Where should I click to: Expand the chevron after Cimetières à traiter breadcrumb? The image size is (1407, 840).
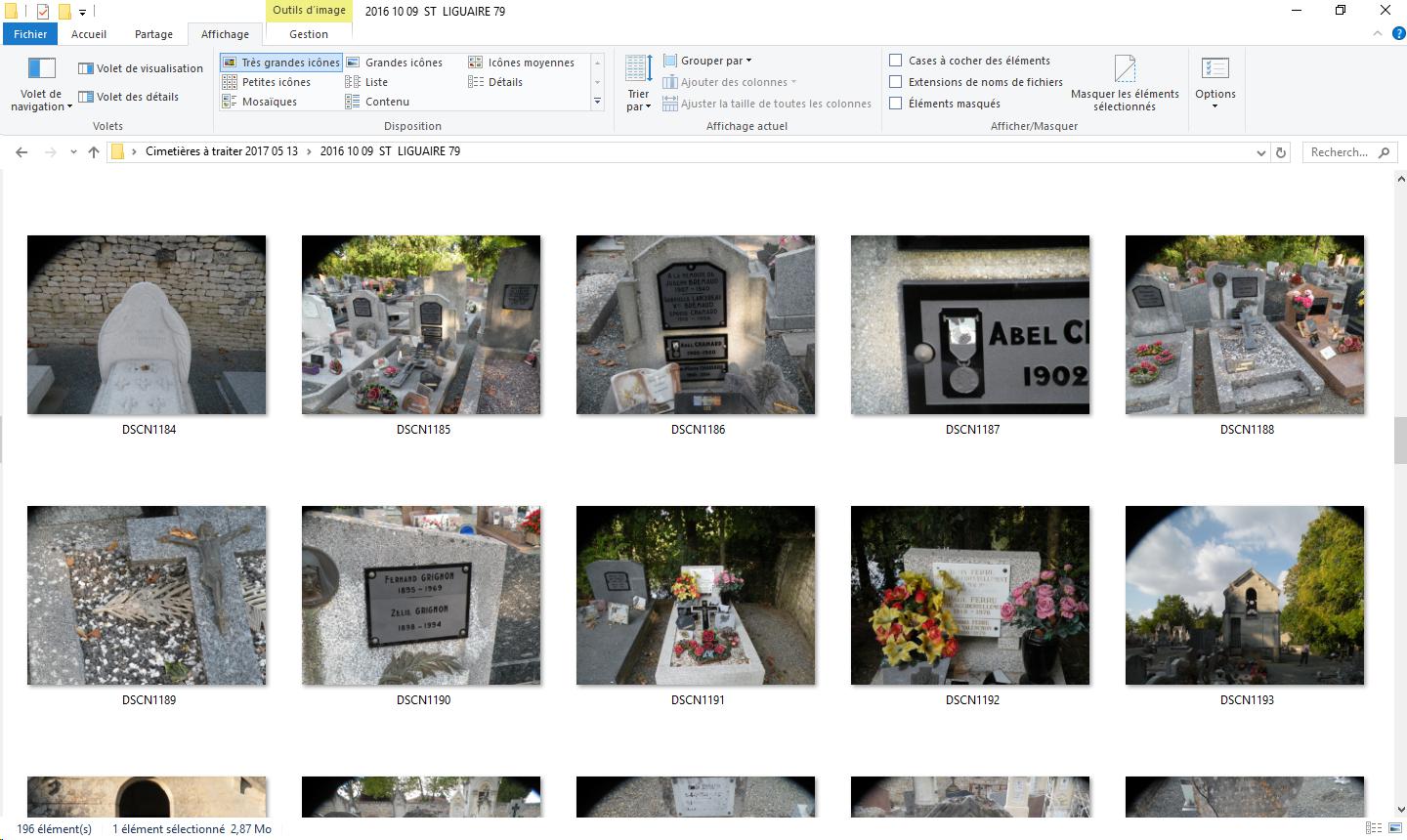(310, 152)
